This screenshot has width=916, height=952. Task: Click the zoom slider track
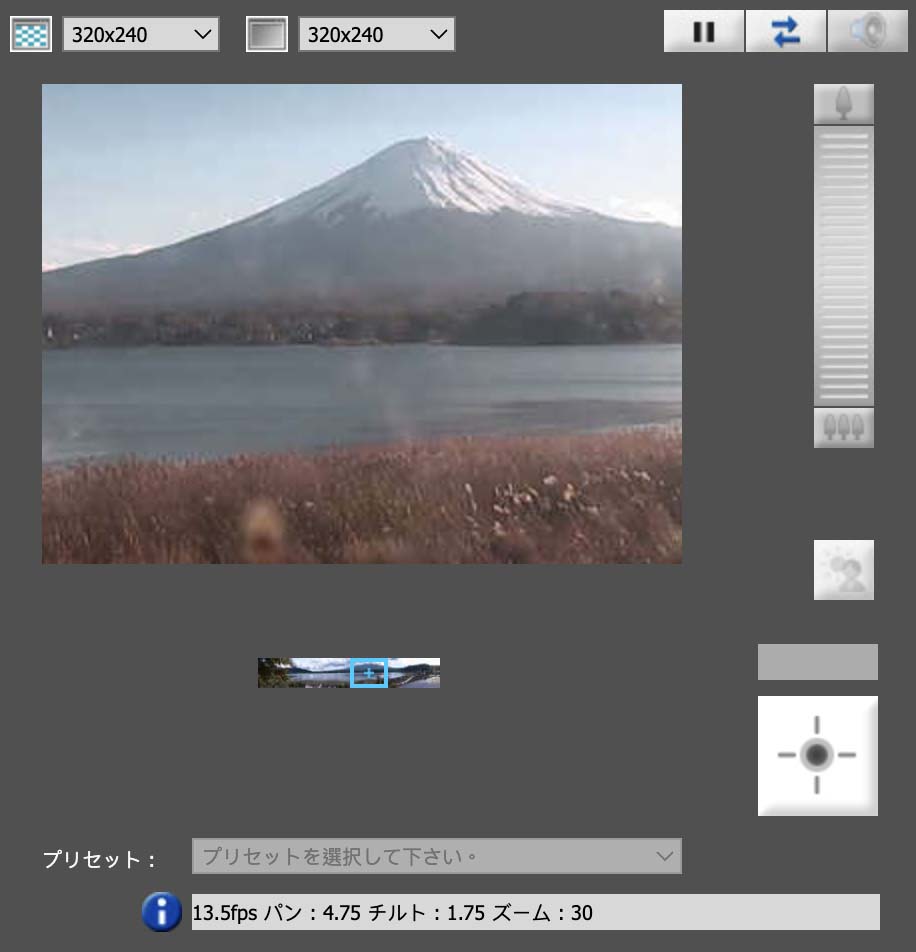(x=844, y=266)
